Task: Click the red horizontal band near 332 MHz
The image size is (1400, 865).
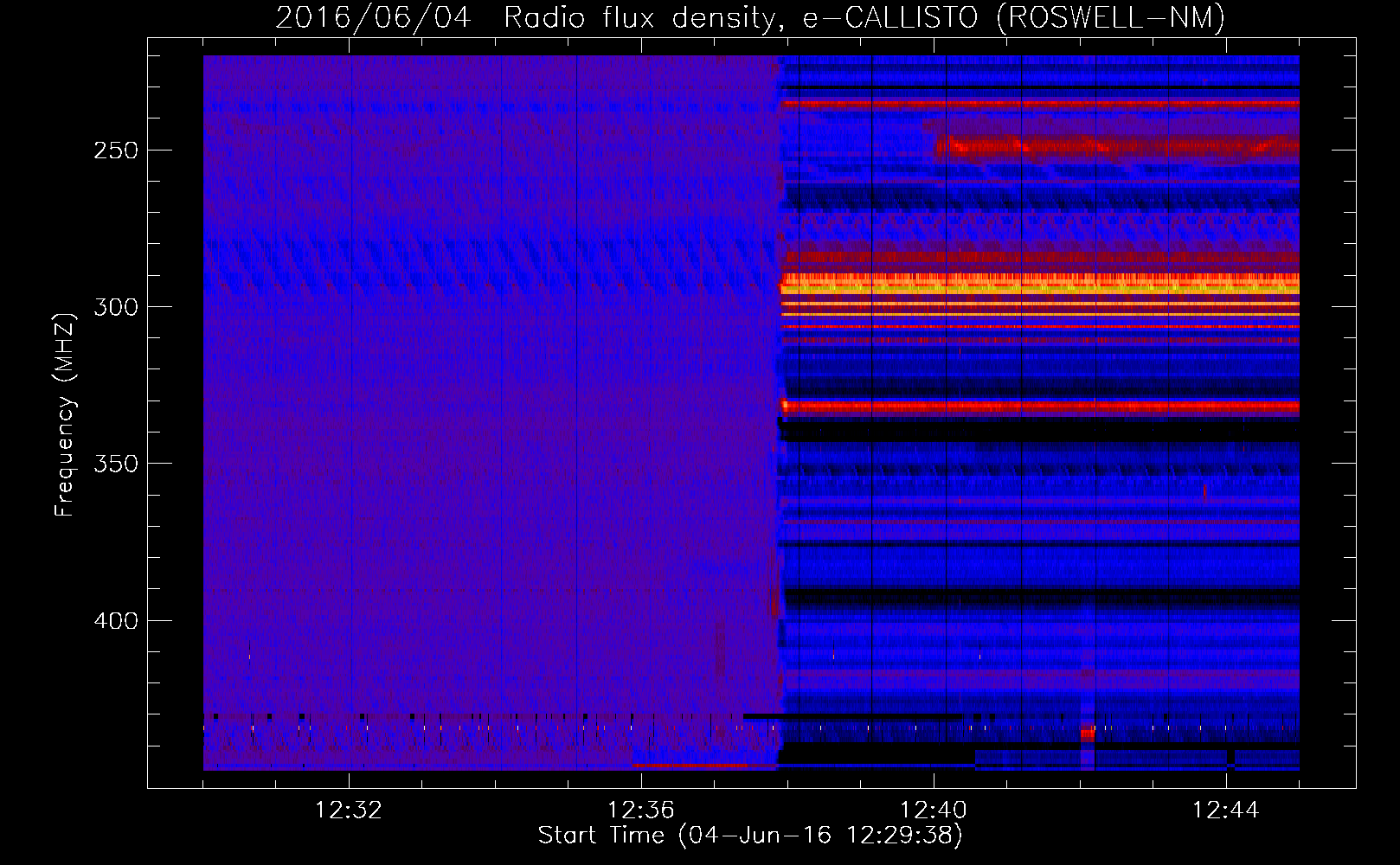Action: 1040,406
